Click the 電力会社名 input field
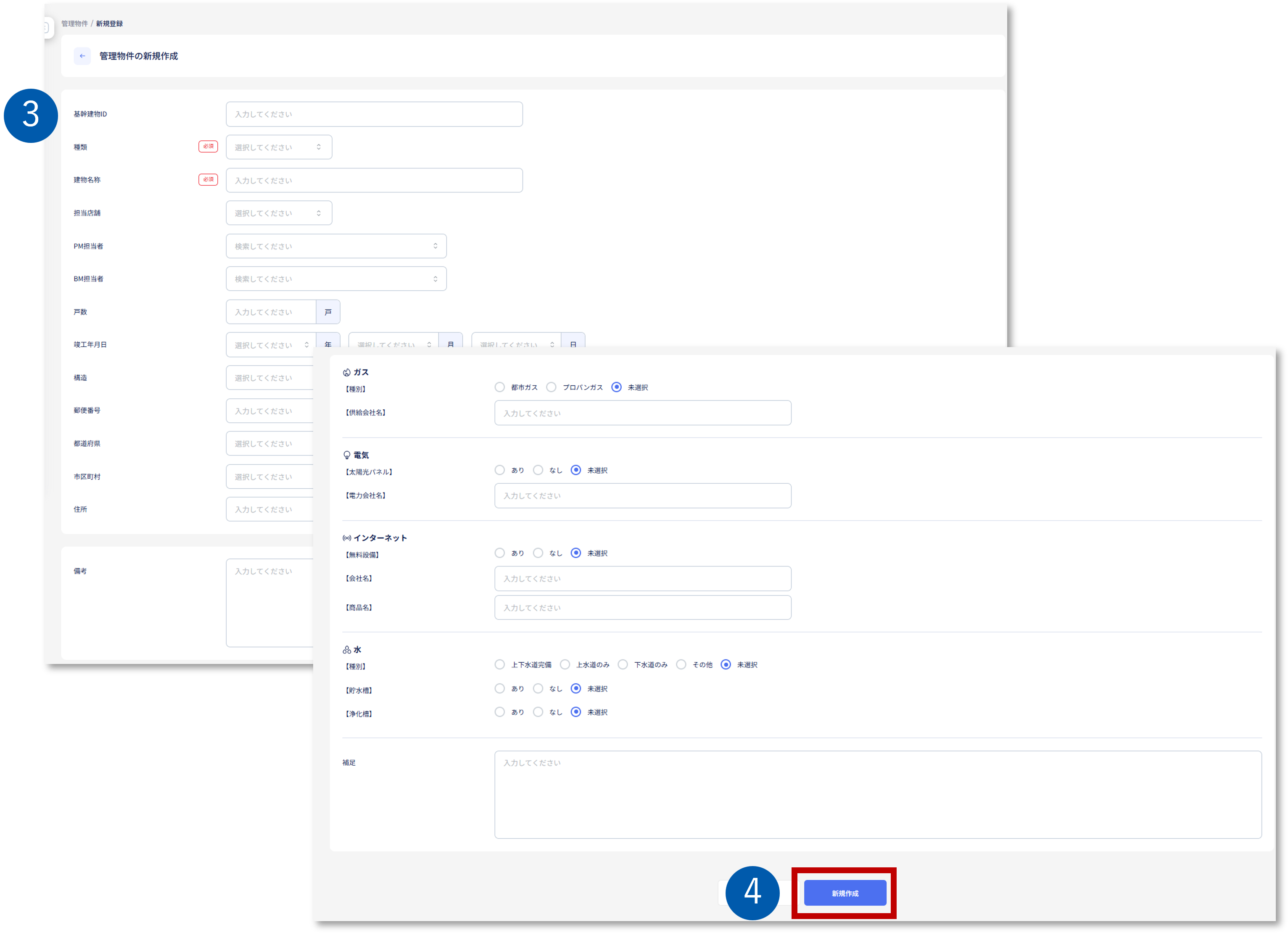Image resolution: width=1288 pixels, height=935 pixels. point(643,495)
